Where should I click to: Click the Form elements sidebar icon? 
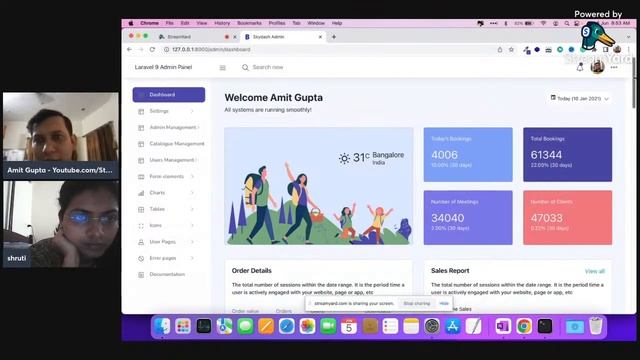coord(141,177)
